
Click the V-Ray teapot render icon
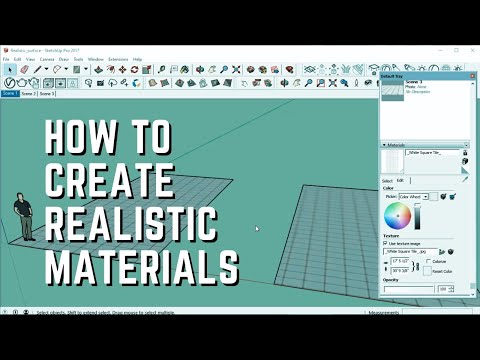(22, 83)
